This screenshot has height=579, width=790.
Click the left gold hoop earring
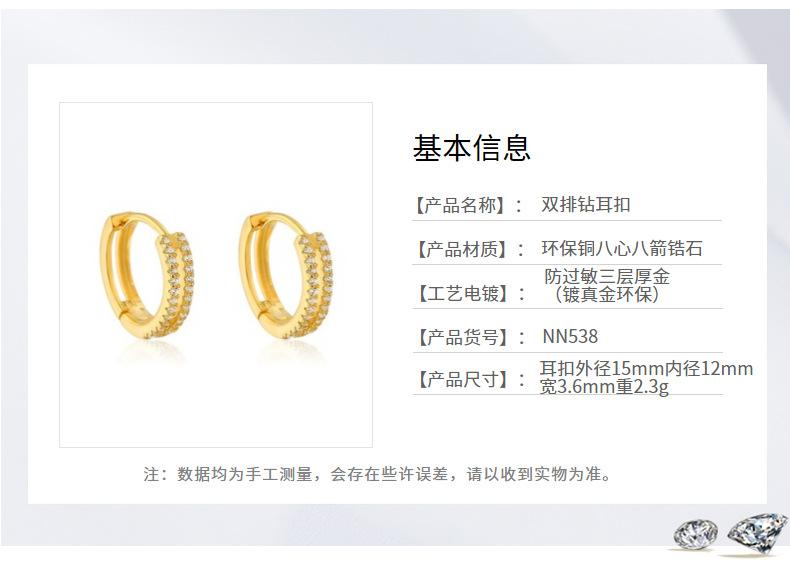coord(147,275)
